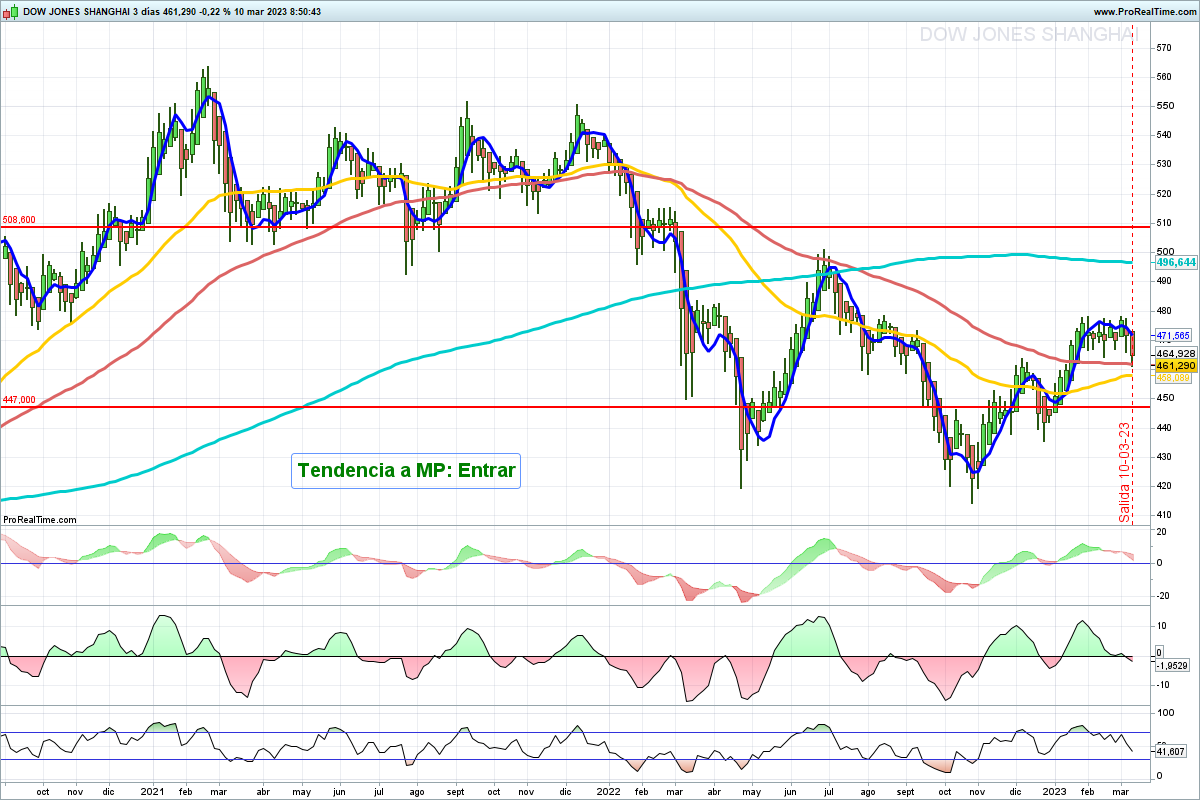
Task: Click the 100 level on oscillator axis
Action: [1165, 713]
